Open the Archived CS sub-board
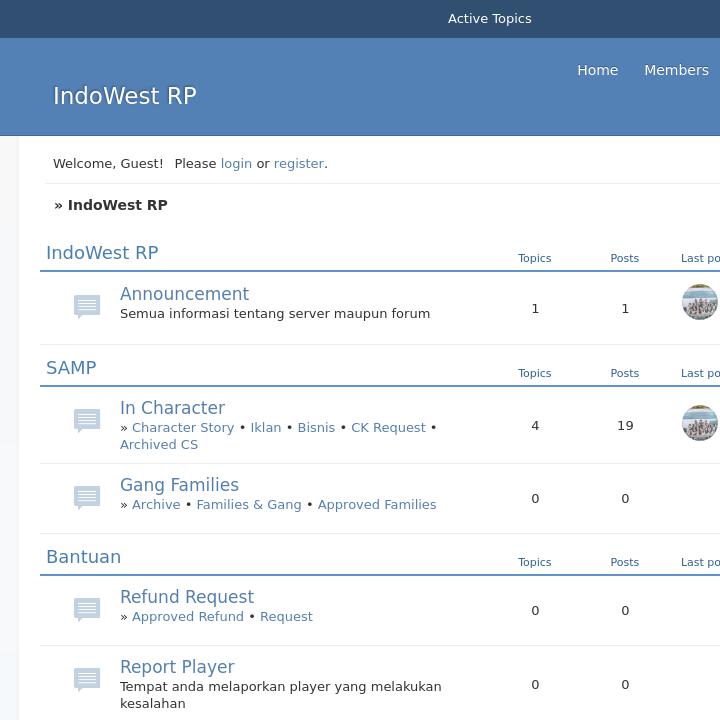The width and height of the screenshot is (720, 720). (x=159, y=444)
